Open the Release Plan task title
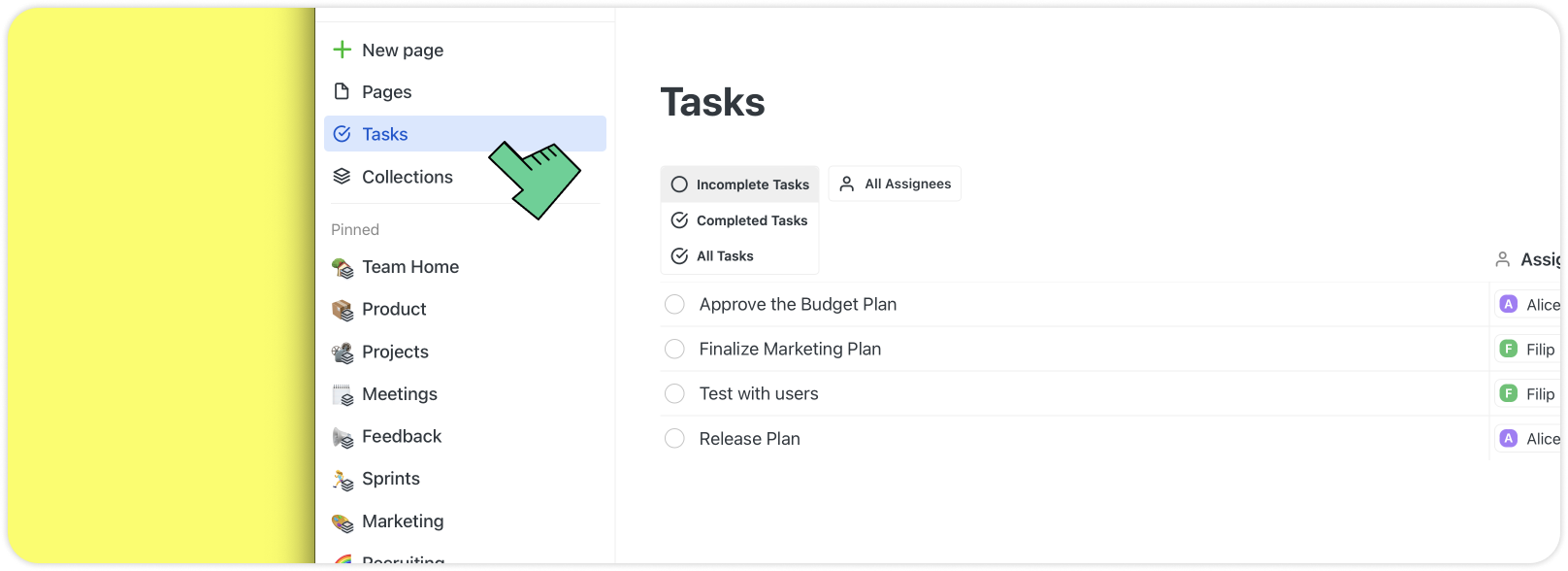The width and height of the screenshot is (1568, 571). 749,439
